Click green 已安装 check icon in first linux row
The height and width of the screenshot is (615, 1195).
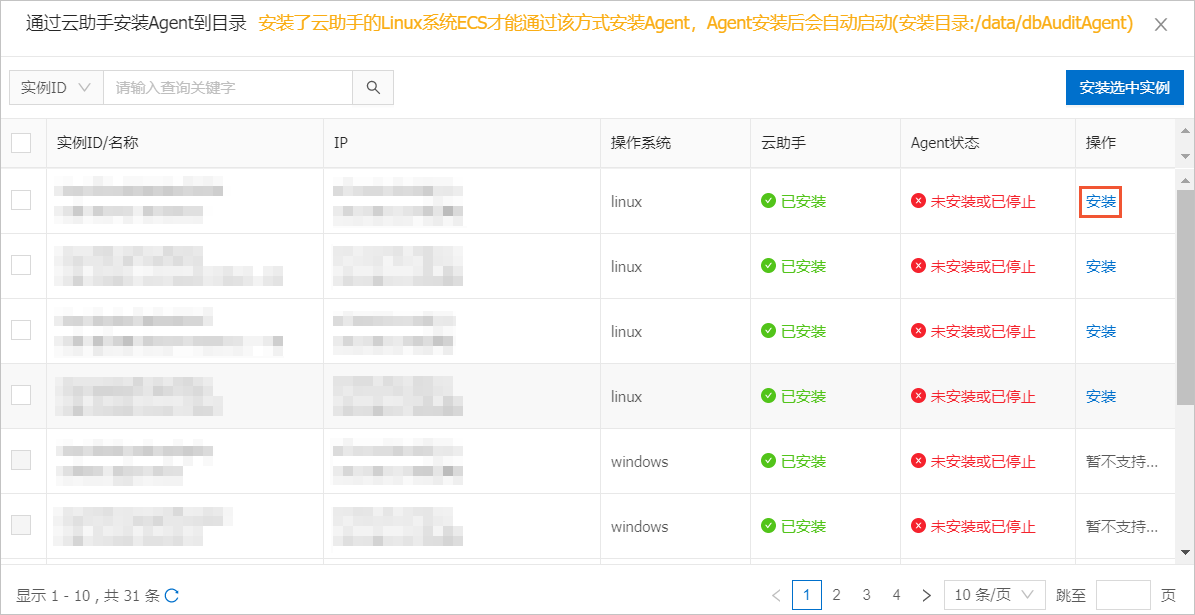(x=768, y=201)
